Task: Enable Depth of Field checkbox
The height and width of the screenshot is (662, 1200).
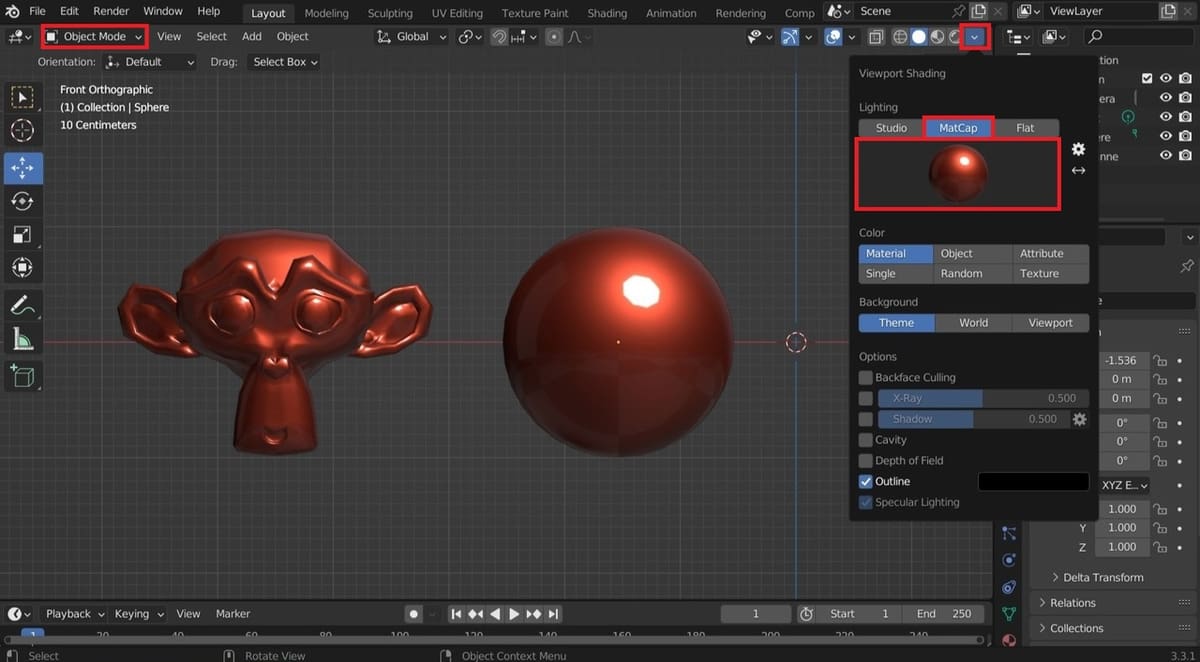Action: coord(866,461)
